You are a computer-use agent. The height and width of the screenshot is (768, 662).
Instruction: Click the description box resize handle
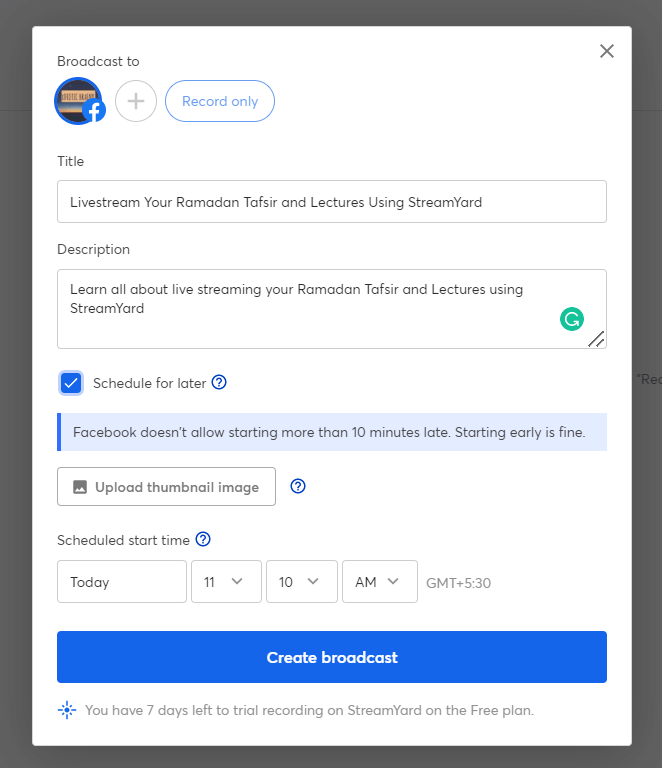[x=596, y=339]
